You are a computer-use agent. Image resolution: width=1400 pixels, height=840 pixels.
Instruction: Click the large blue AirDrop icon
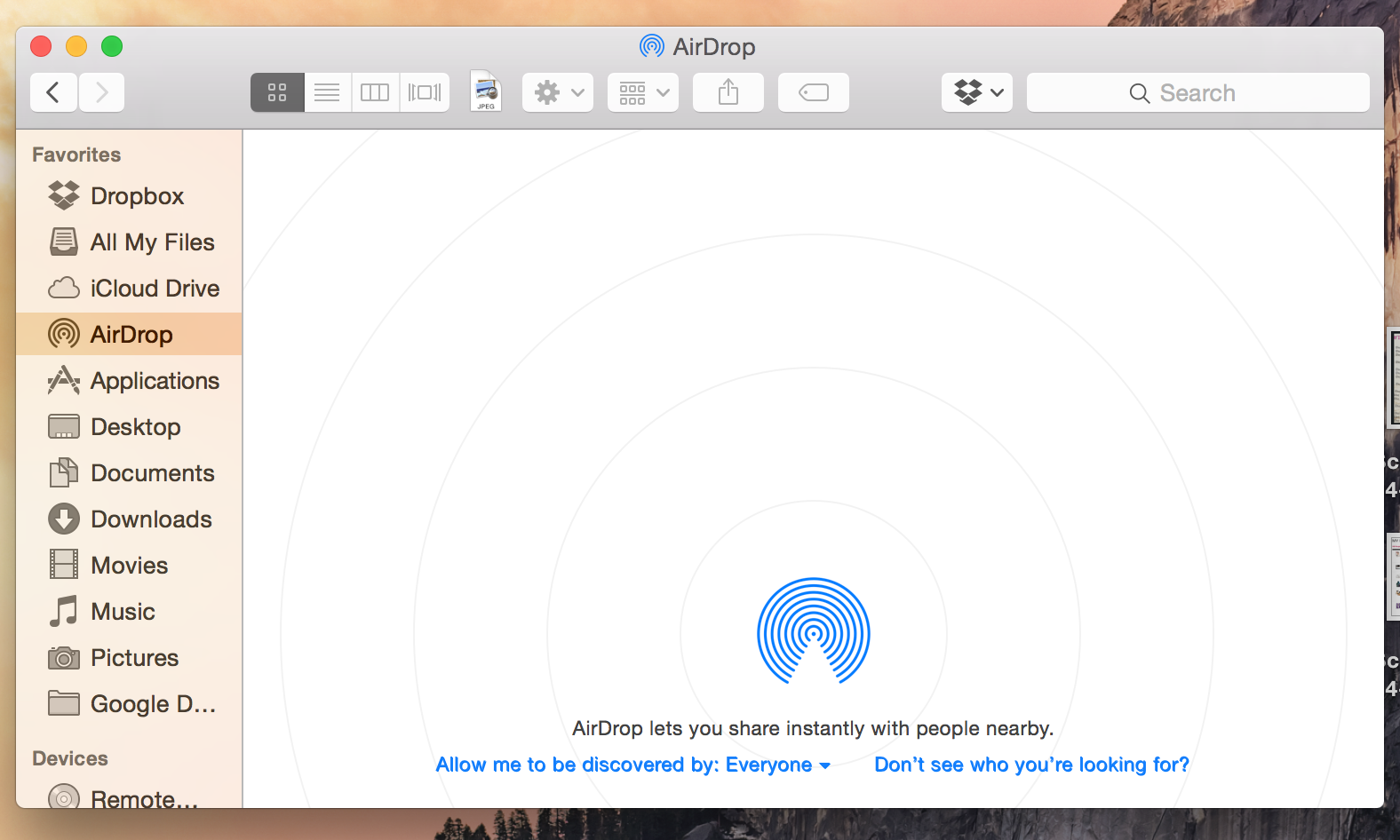(x=813, y=631)
